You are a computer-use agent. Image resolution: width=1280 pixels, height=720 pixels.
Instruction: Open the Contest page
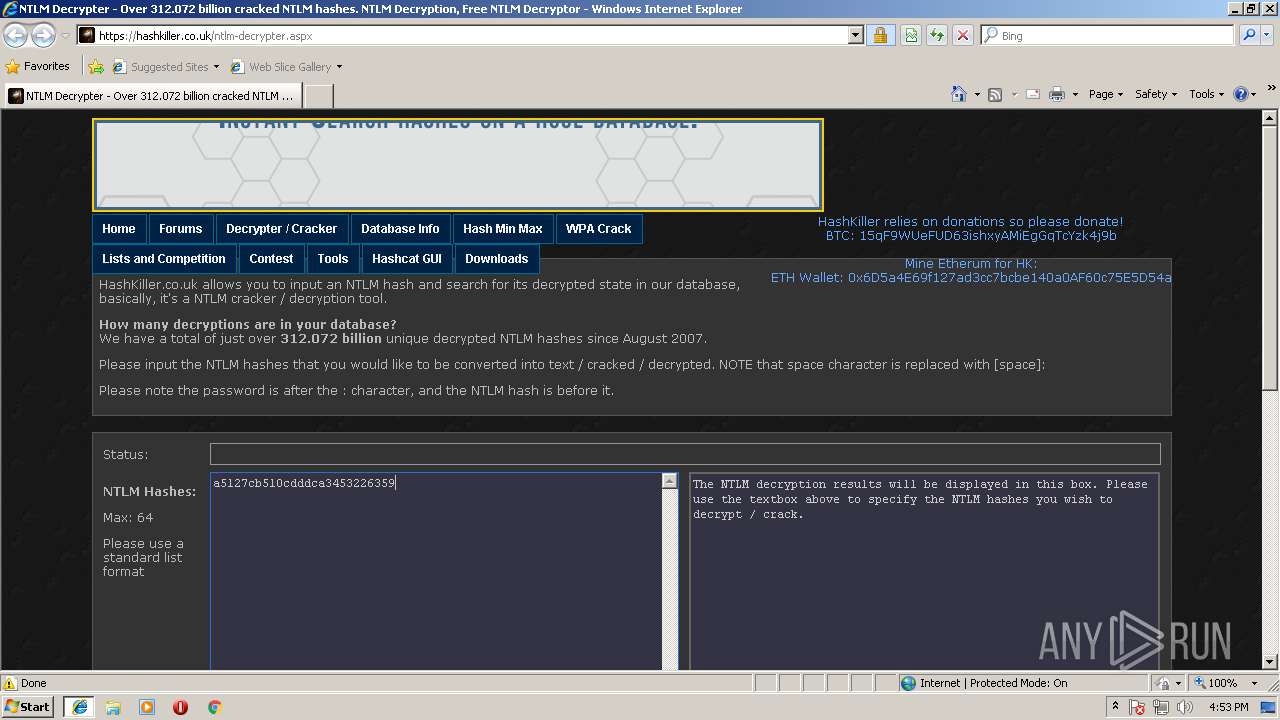pyautogui.click(x=271, y=259)
